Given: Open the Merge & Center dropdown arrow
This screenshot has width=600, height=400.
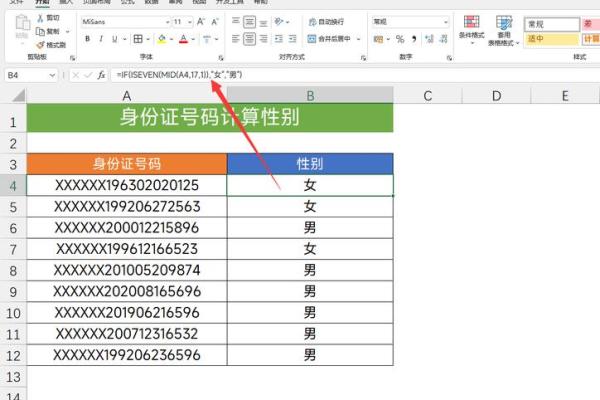Looking at the screenshot, I should pyautogui.click(x=359, y=39).
